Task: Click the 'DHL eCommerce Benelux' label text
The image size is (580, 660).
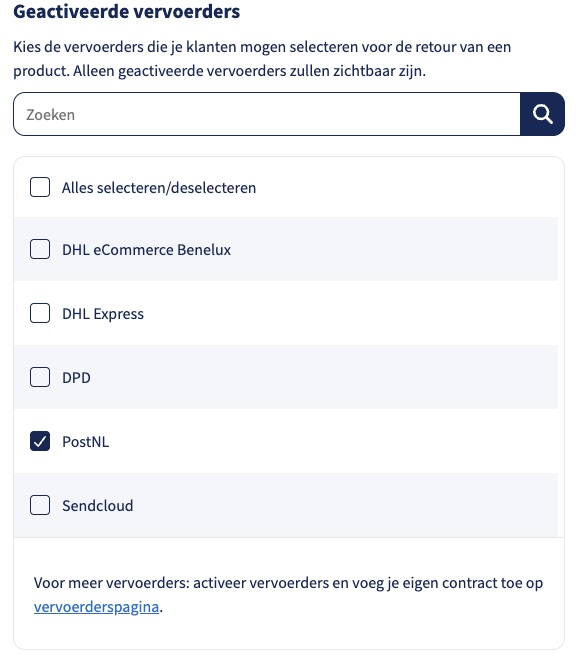Action: [x=146, y=250]
